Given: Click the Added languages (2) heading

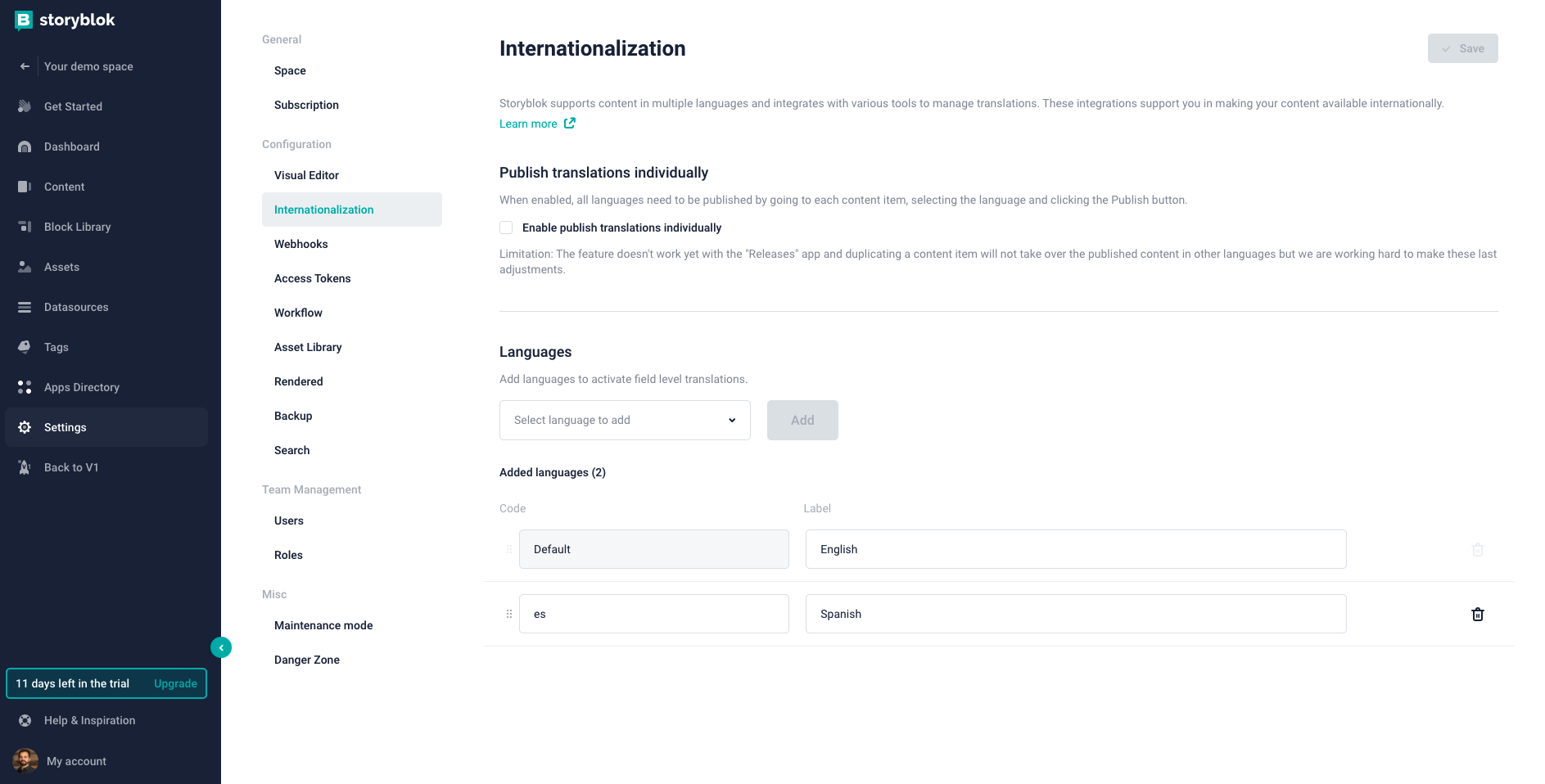Looking at the screenshot, I should [x=553, y=472].
